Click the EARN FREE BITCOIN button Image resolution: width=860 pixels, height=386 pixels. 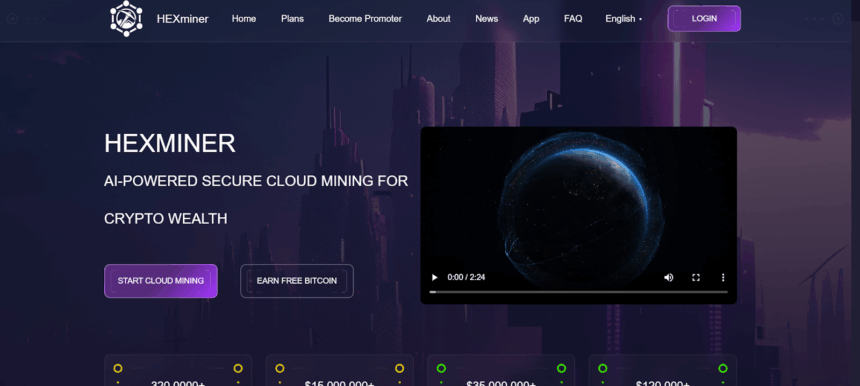point(297,281)
